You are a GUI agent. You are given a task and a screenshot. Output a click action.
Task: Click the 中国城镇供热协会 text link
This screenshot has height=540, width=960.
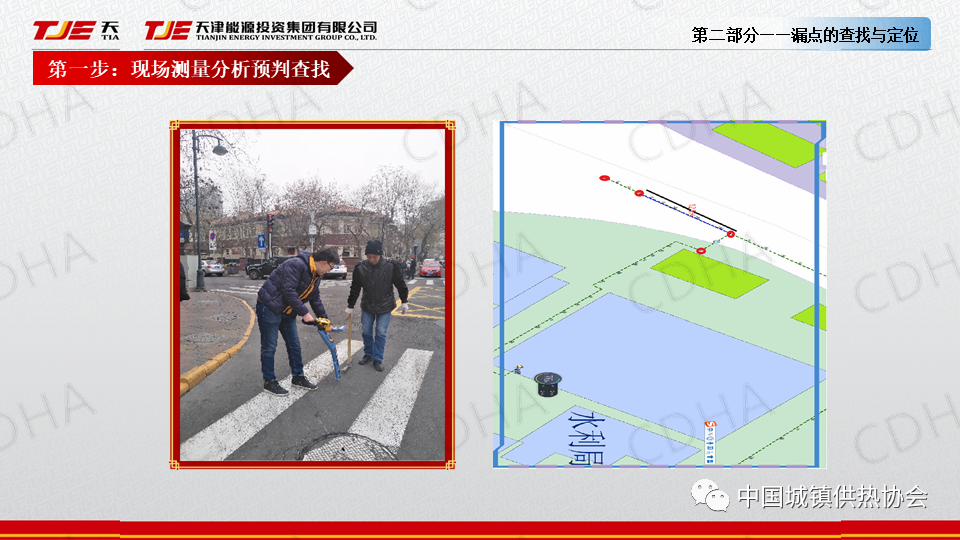point(832,497)
